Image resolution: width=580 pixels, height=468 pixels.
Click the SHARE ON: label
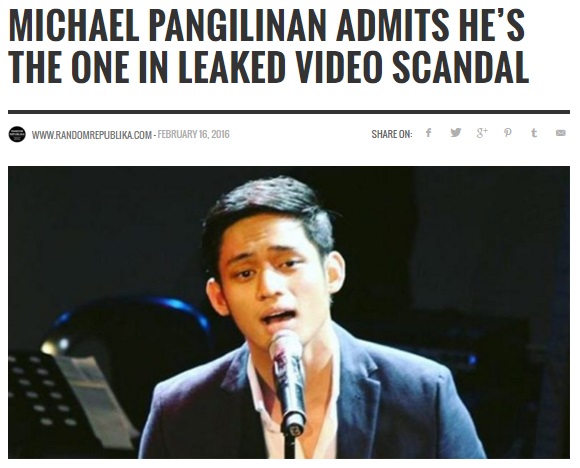392,134
